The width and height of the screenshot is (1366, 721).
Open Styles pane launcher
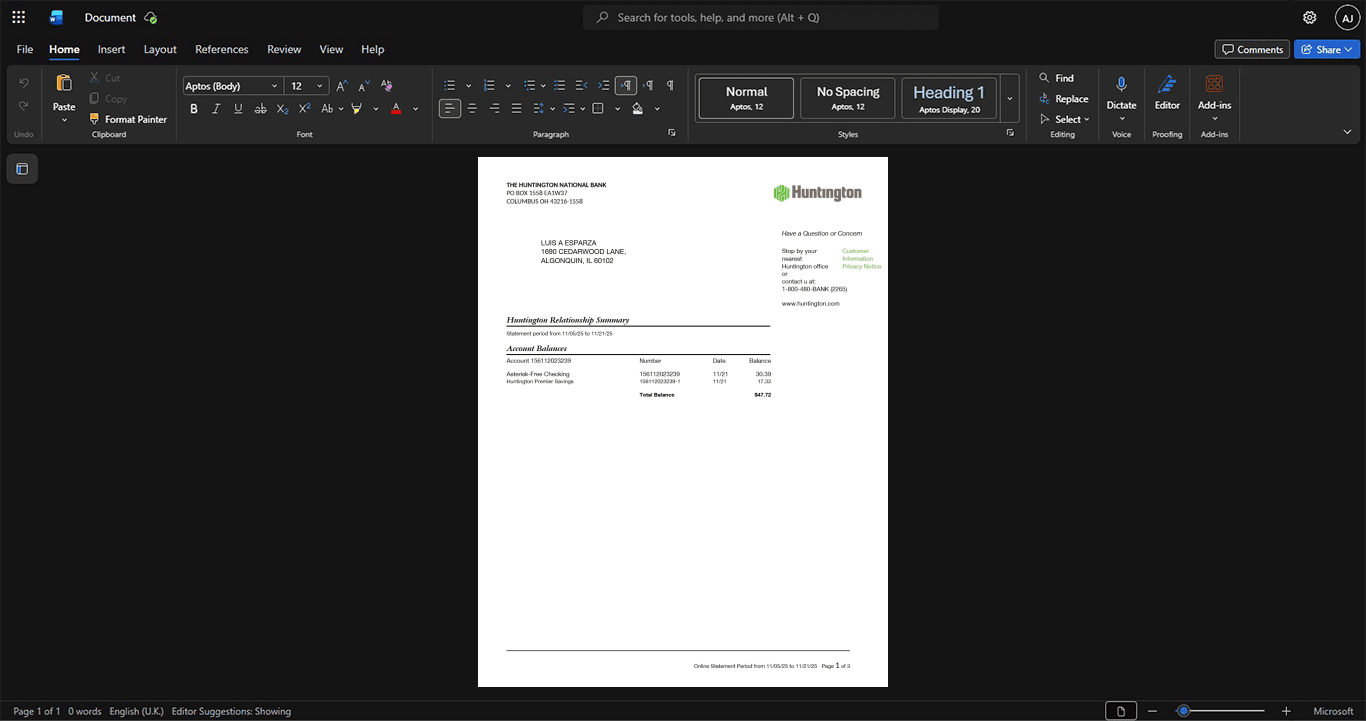[1010, 133]
